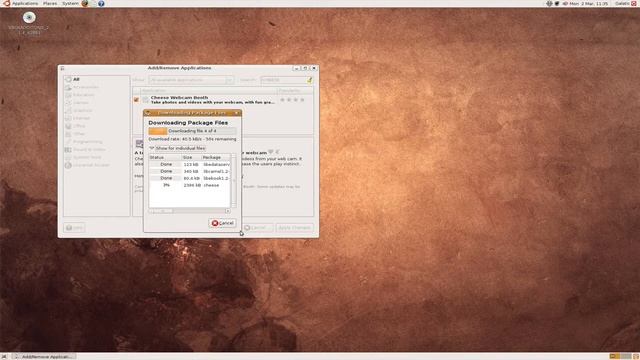The height and width of the screenshot is (360, 640).
Task: Click the Search input field
Action: tap(283, 80)
